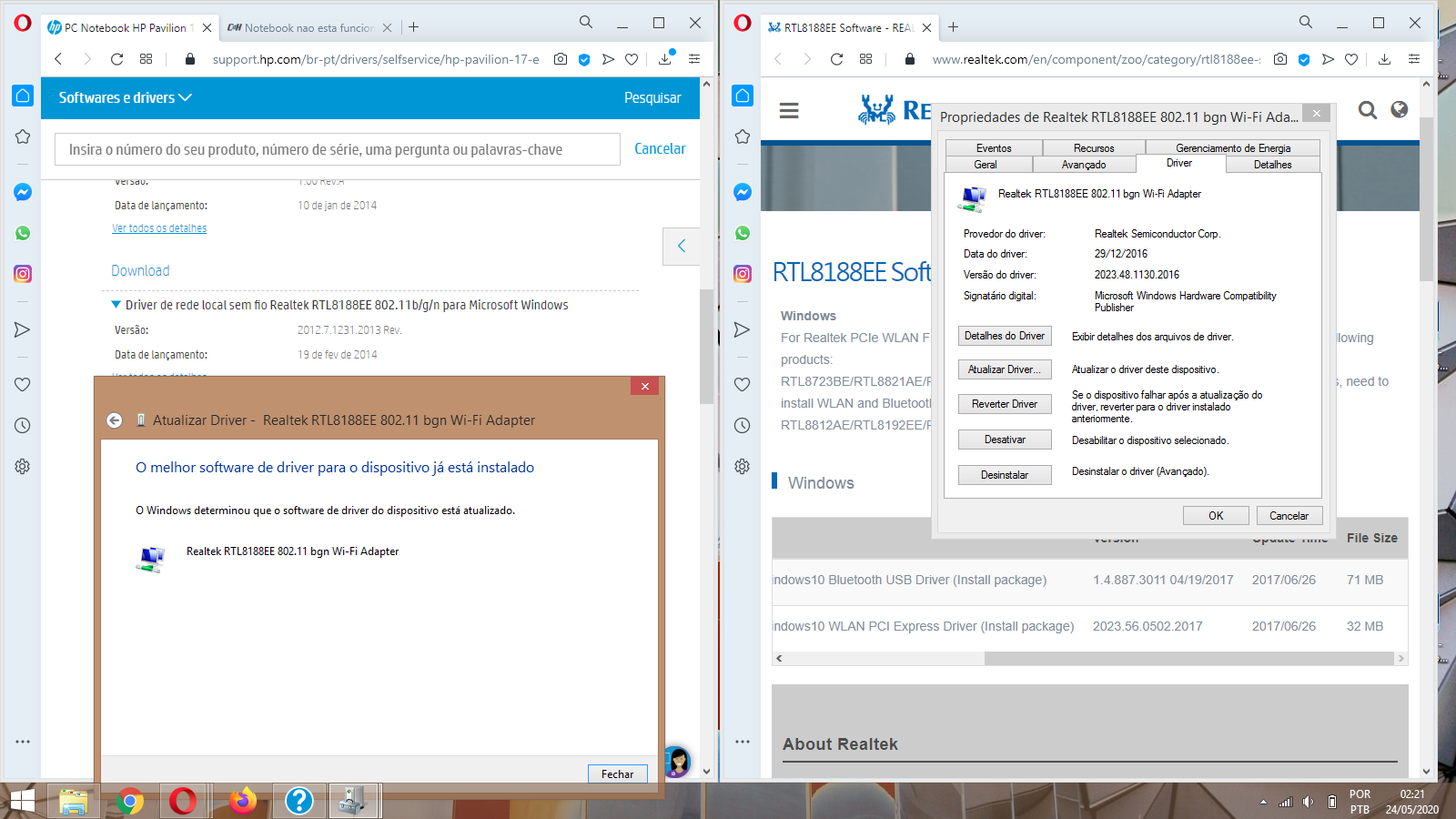Open history clock in left Opera sidebar
Viewport: 1456px width, 819px height.
pos(23,425)
